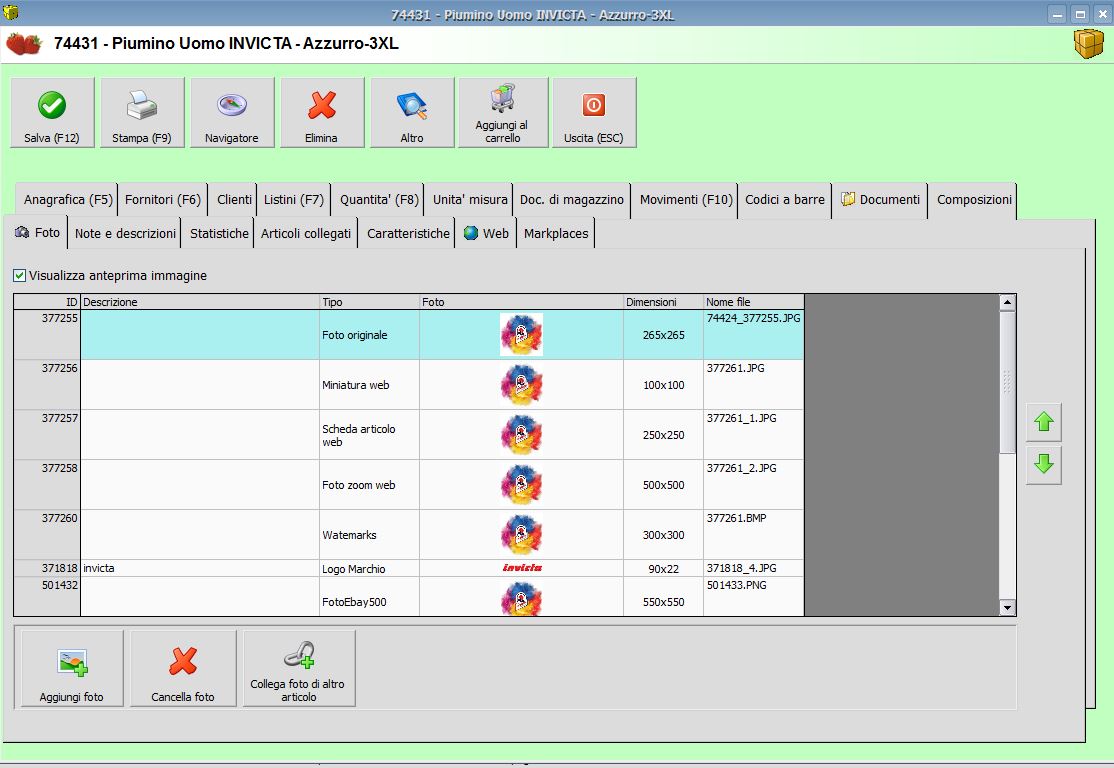This screenshot has height=768, width=1114.
Task: Uncheck Visualizza anteprima immagine
Action: pyautogui.click(x=19, y=276)
